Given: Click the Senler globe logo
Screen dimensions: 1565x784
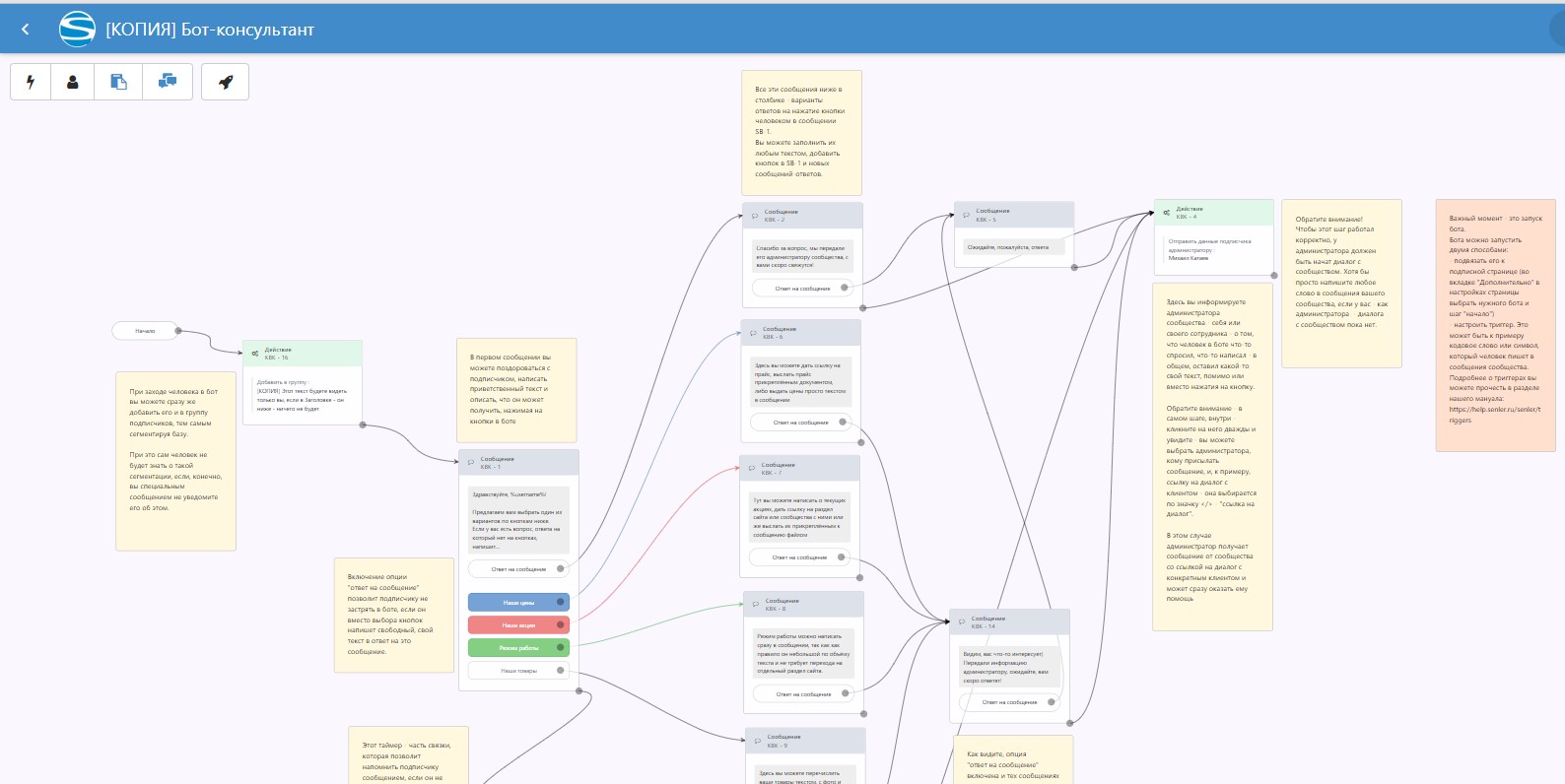Looking at the screenshot, I should tap(77, 30).
